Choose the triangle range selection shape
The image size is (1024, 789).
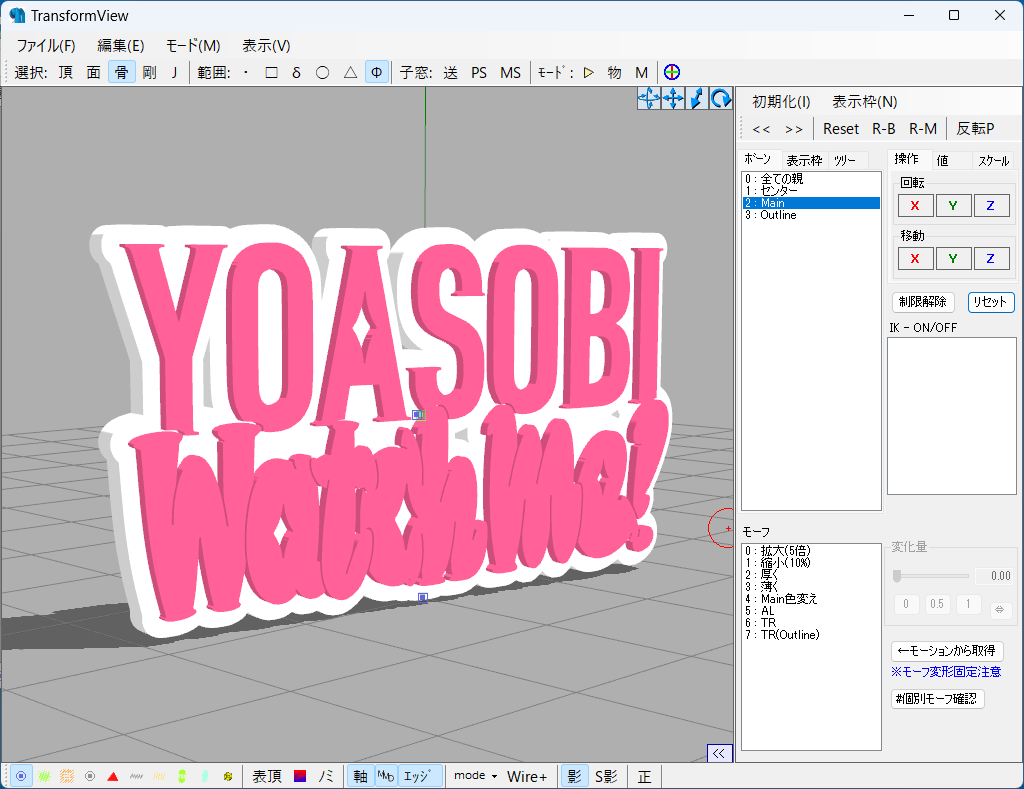pyautogui.click(x=350, y=72)
